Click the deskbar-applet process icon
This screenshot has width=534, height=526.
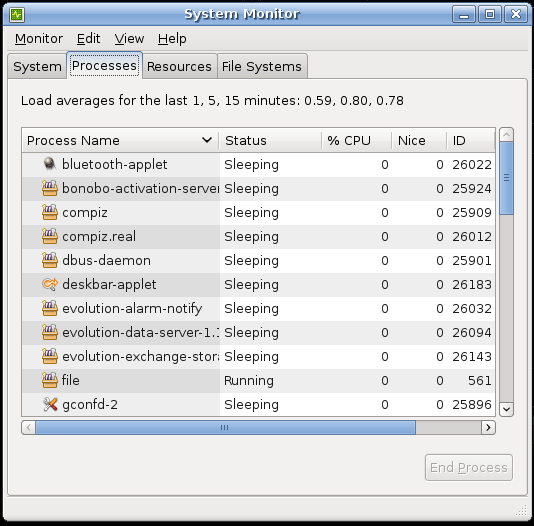[50, 284]
